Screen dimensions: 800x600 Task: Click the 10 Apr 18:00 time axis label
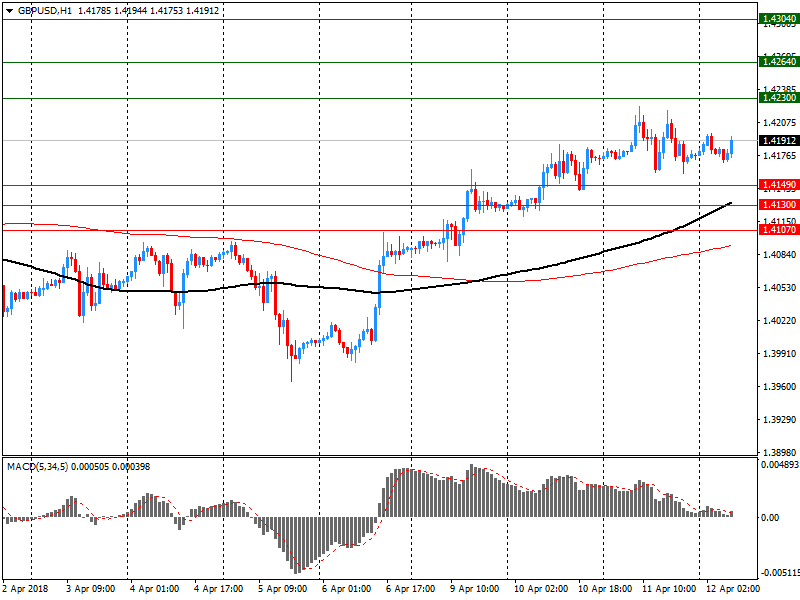coord(605,589)
